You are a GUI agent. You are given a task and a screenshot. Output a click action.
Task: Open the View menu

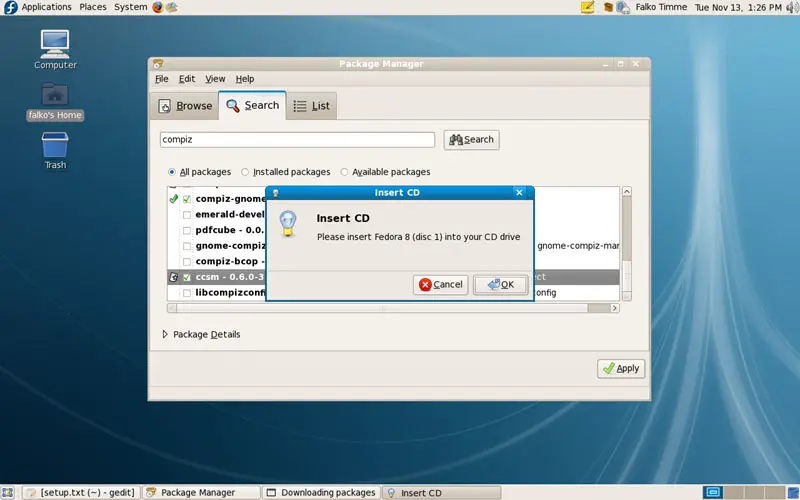pyautogui.click(x=215, y=79)
